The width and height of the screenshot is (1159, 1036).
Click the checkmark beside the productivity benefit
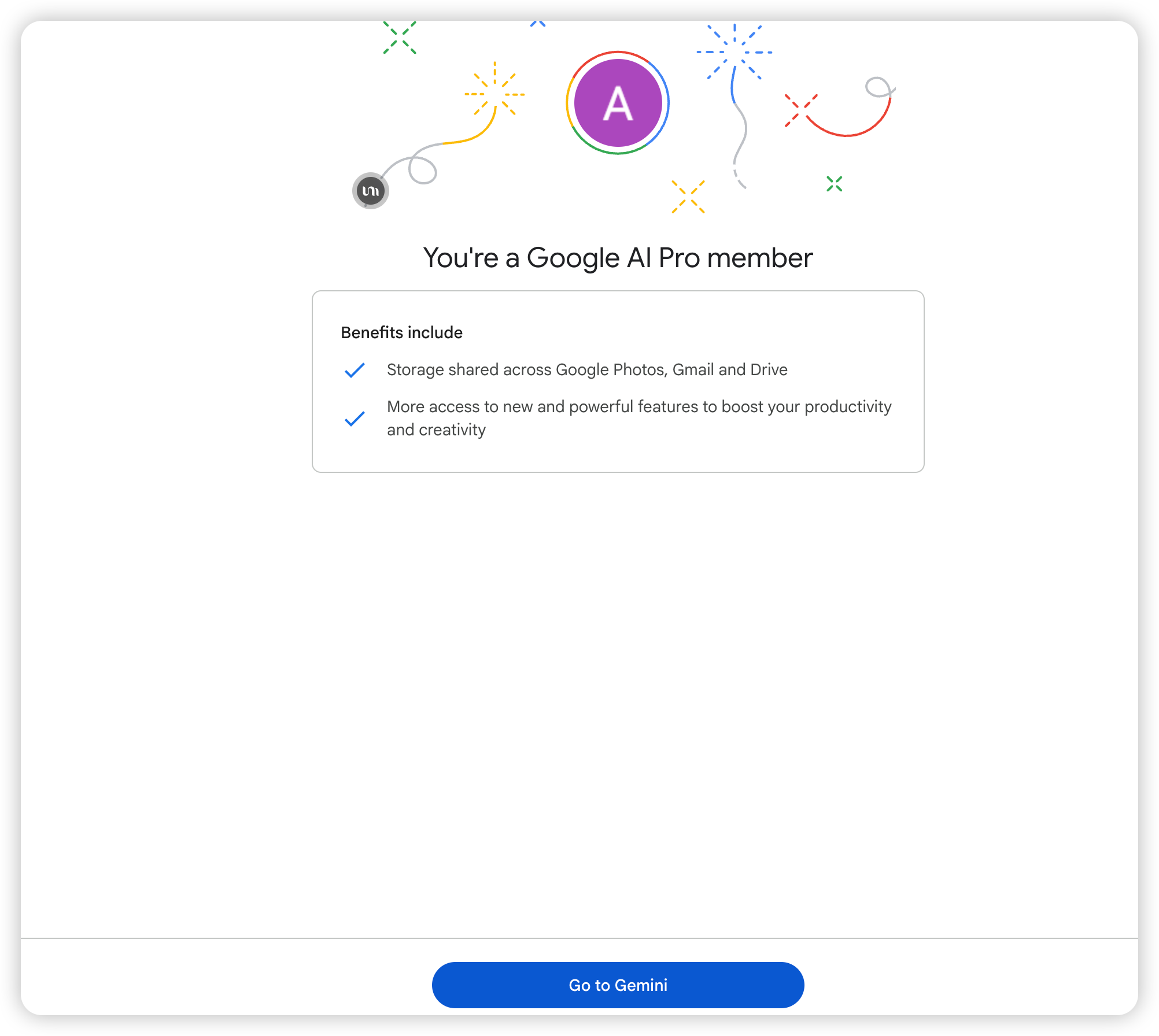(355, 419)
